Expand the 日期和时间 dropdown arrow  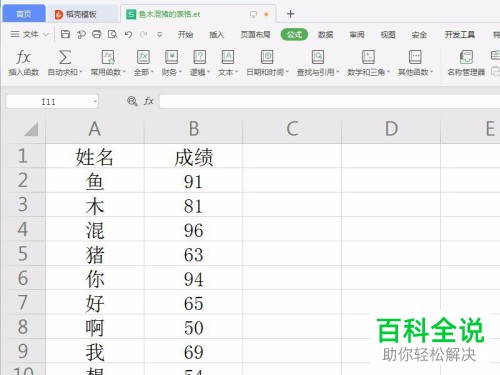coord(287,72)
